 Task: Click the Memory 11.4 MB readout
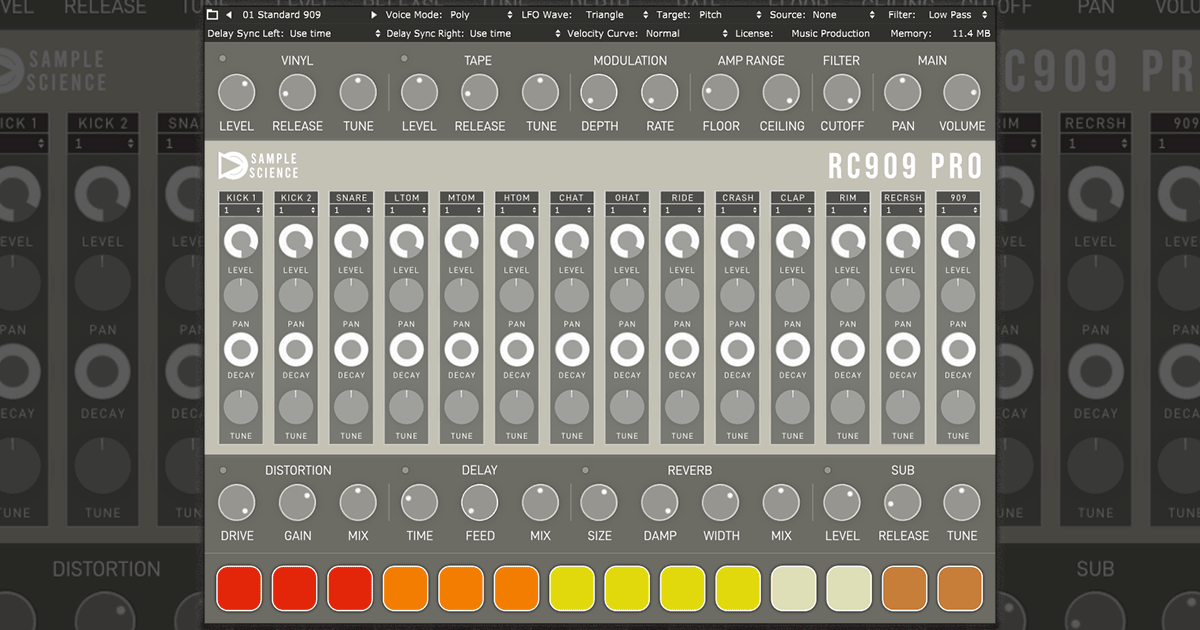click(x=971, y=33)
